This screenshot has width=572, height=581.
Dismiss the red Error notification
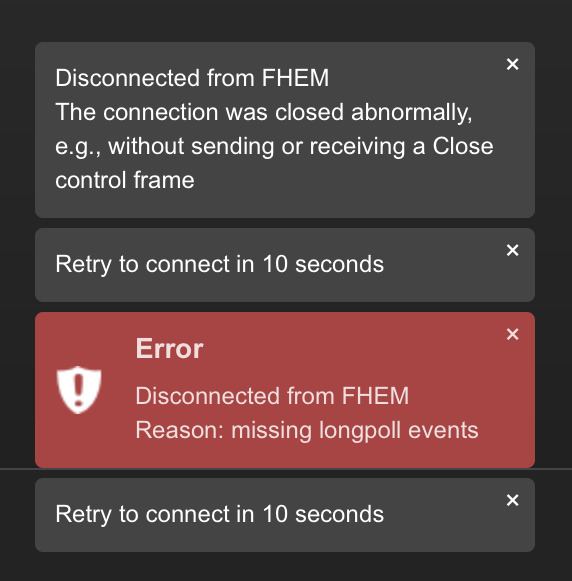[512, 334]
